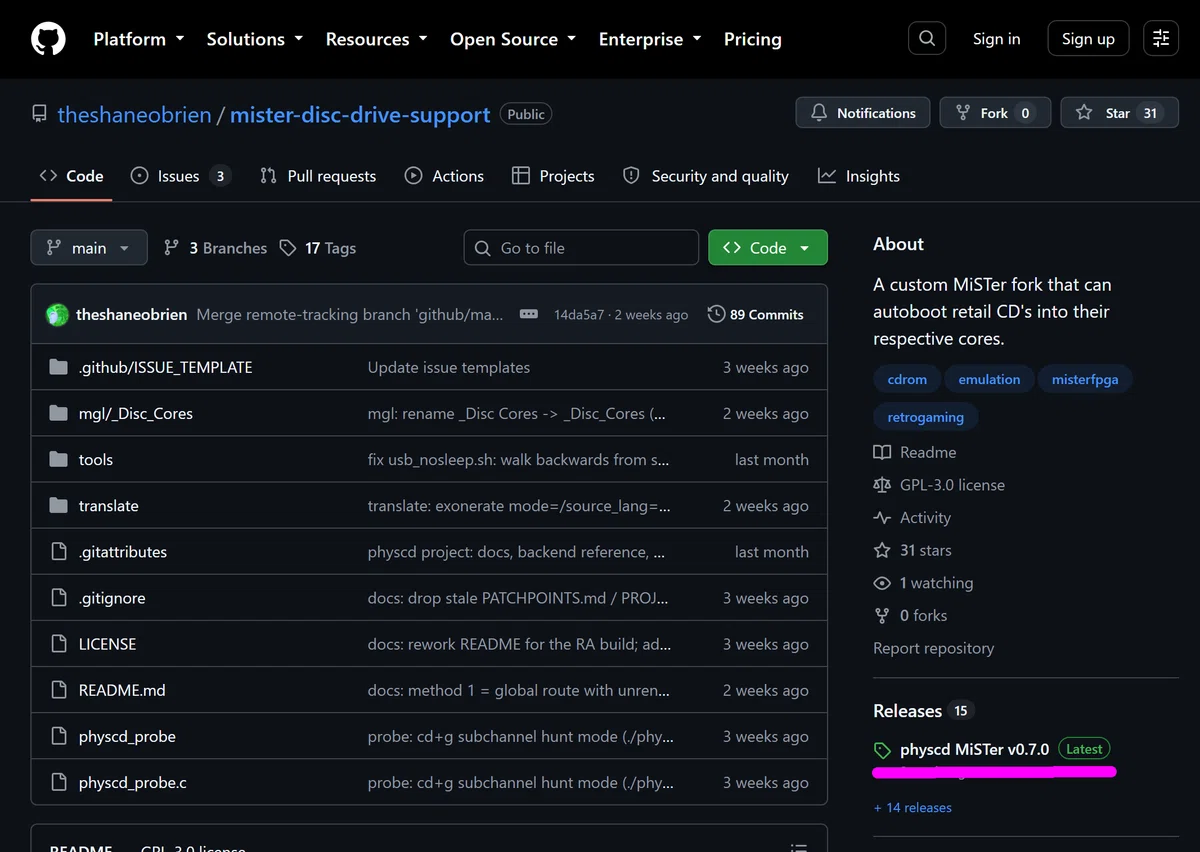Viewport: 1200px width, 852px height.
Task: Open the Activity link
Action: [912, 517]
